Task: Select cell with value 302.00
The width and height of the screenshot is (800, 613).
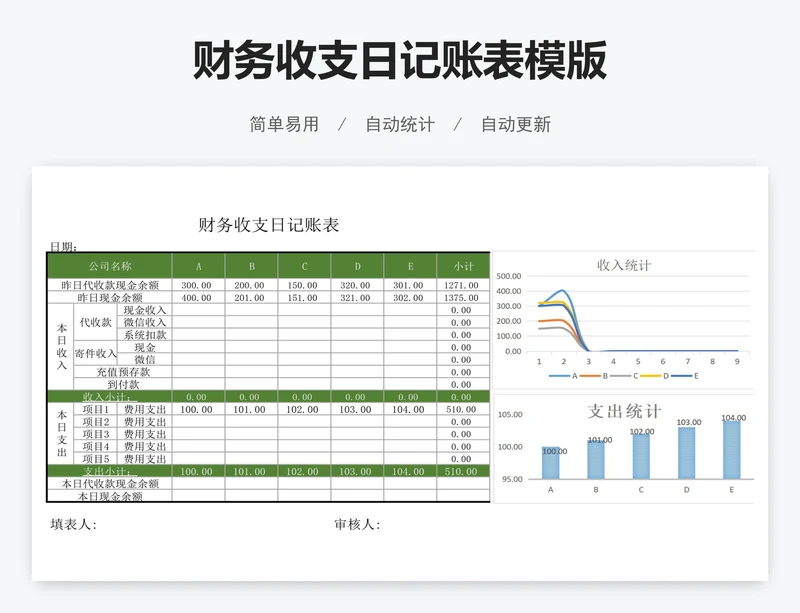Action: click(x=410, y=298)
